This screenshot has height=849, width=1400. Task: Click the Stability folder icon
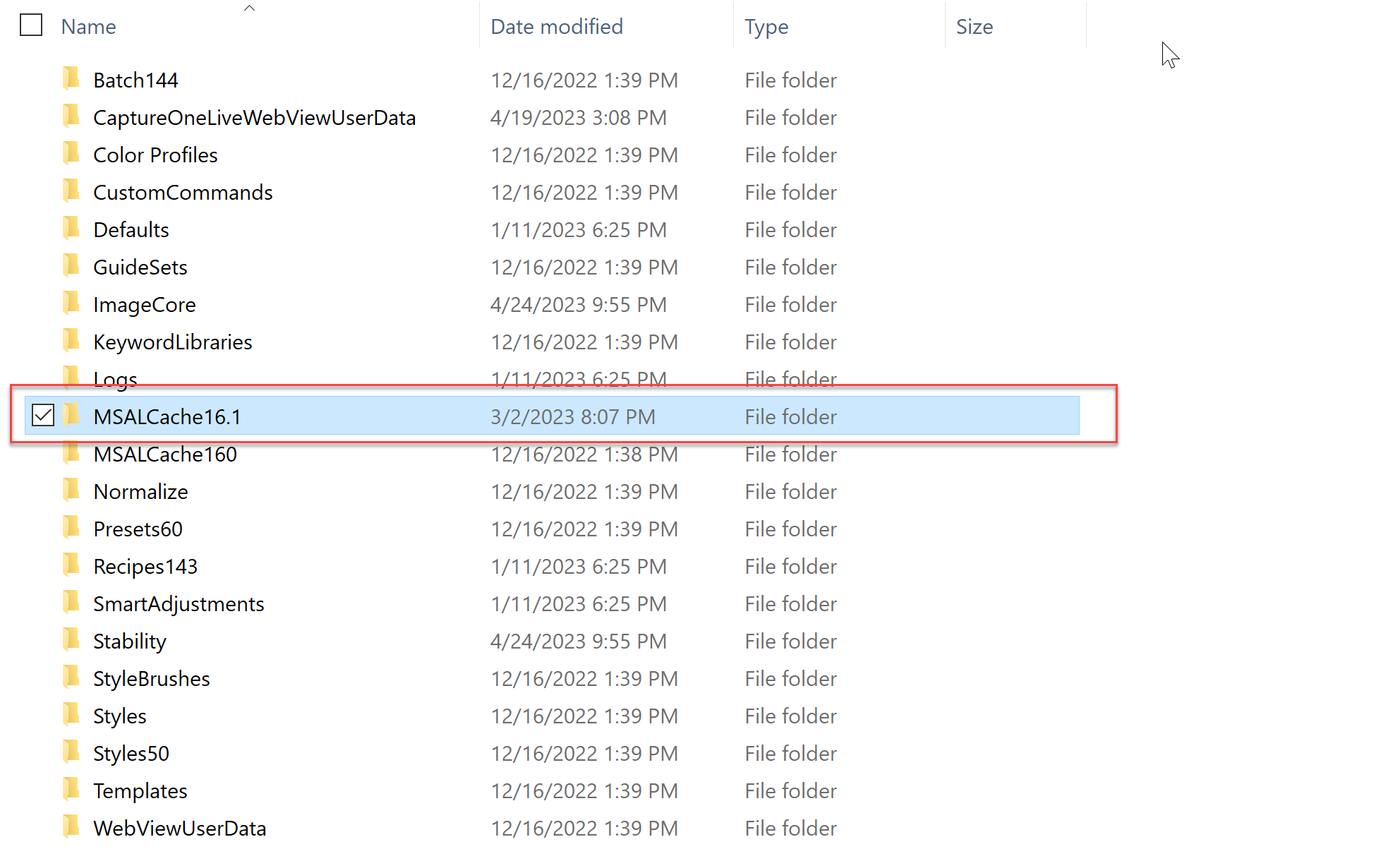click(x=71, y=639)
